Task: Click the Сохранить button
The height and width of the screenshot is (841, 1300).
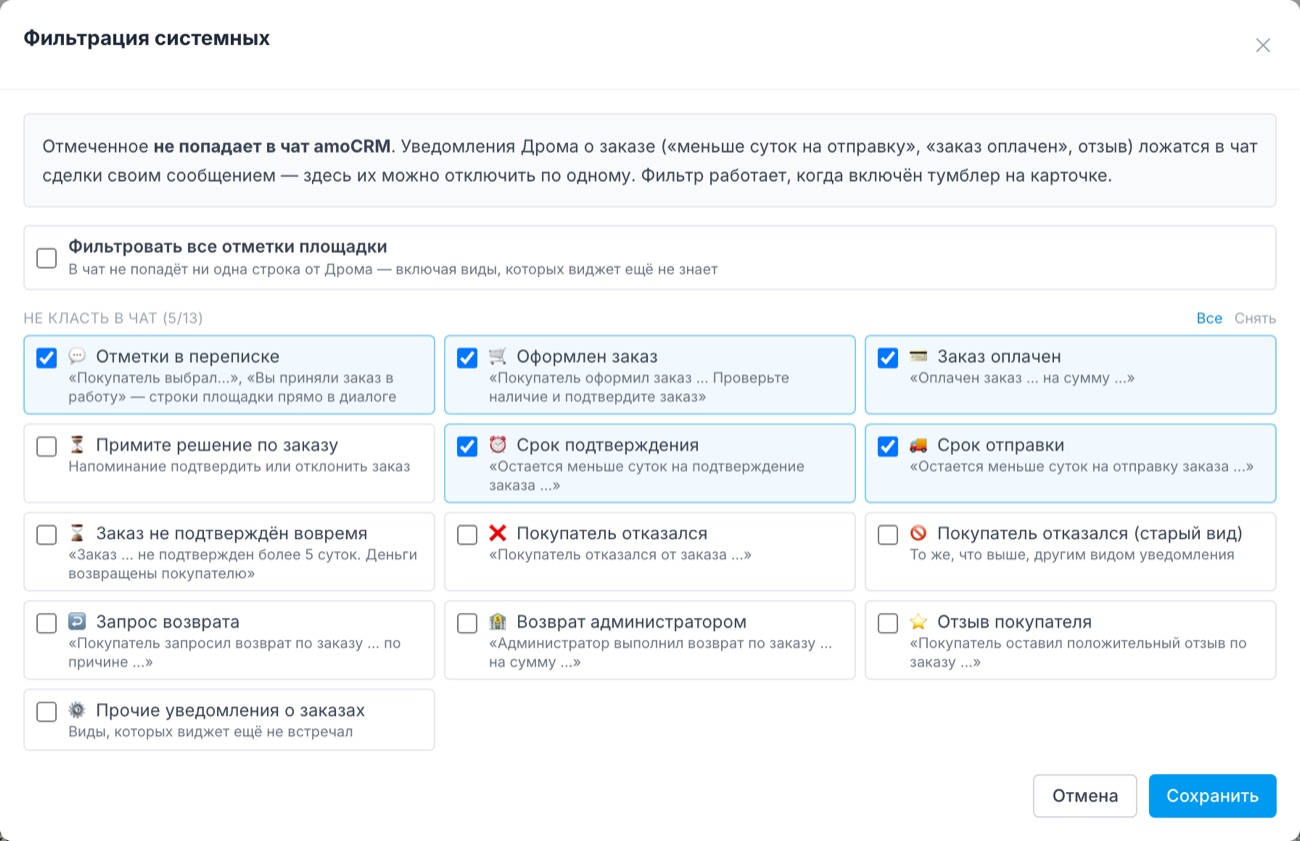Action: [1212, 796]
